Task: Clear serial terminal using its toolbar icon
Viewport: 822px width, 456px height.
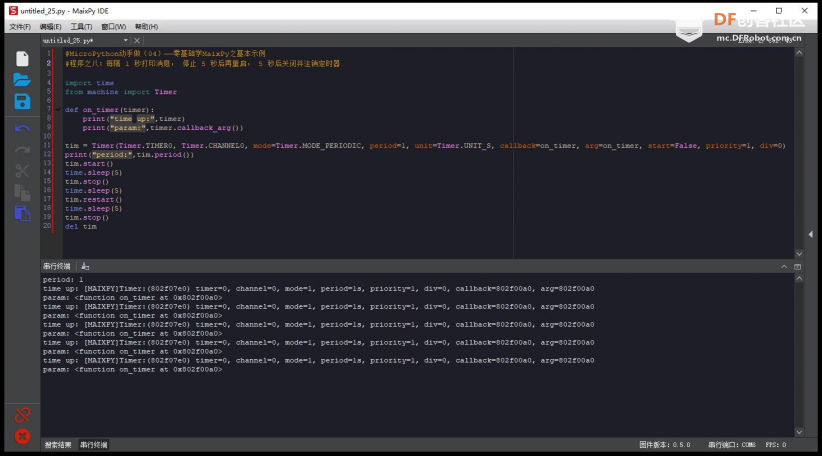Action: [85, 266]
